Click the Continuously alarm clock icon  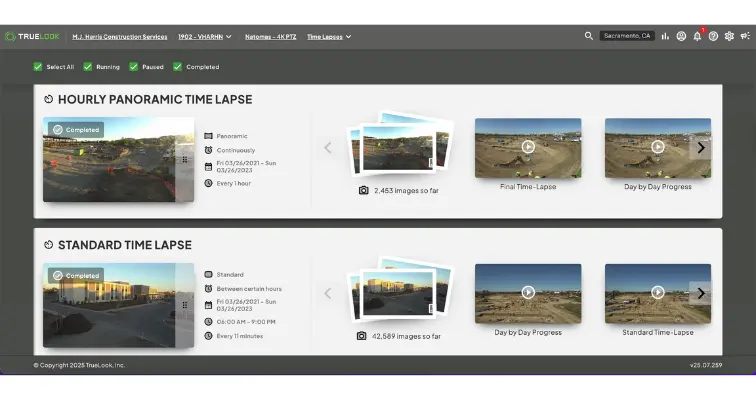click(208, 150)
